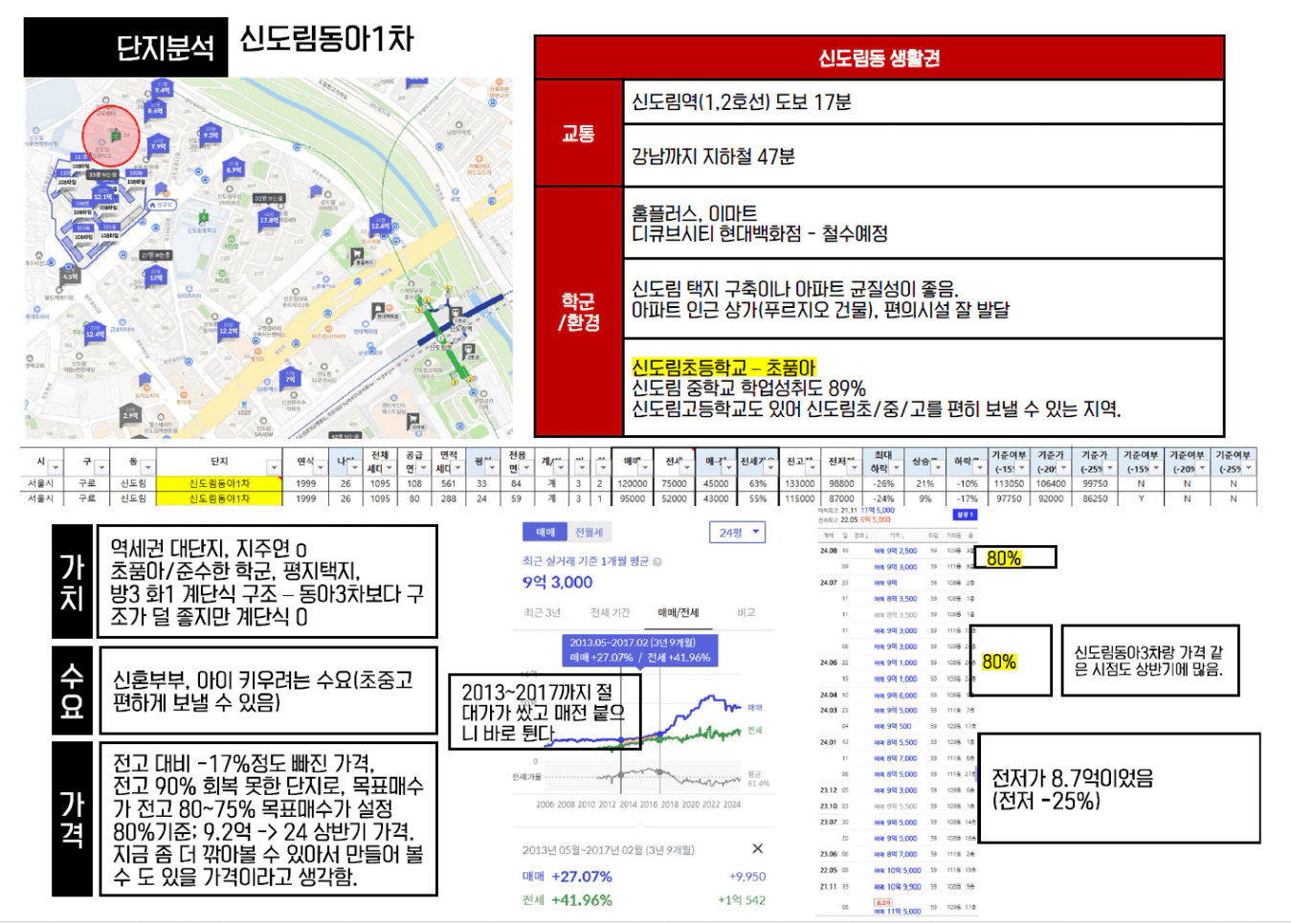The image size is (1291, 924).
Task: Click the 매매 10억 9,900 transaction link
Action: tap(897, 887)
